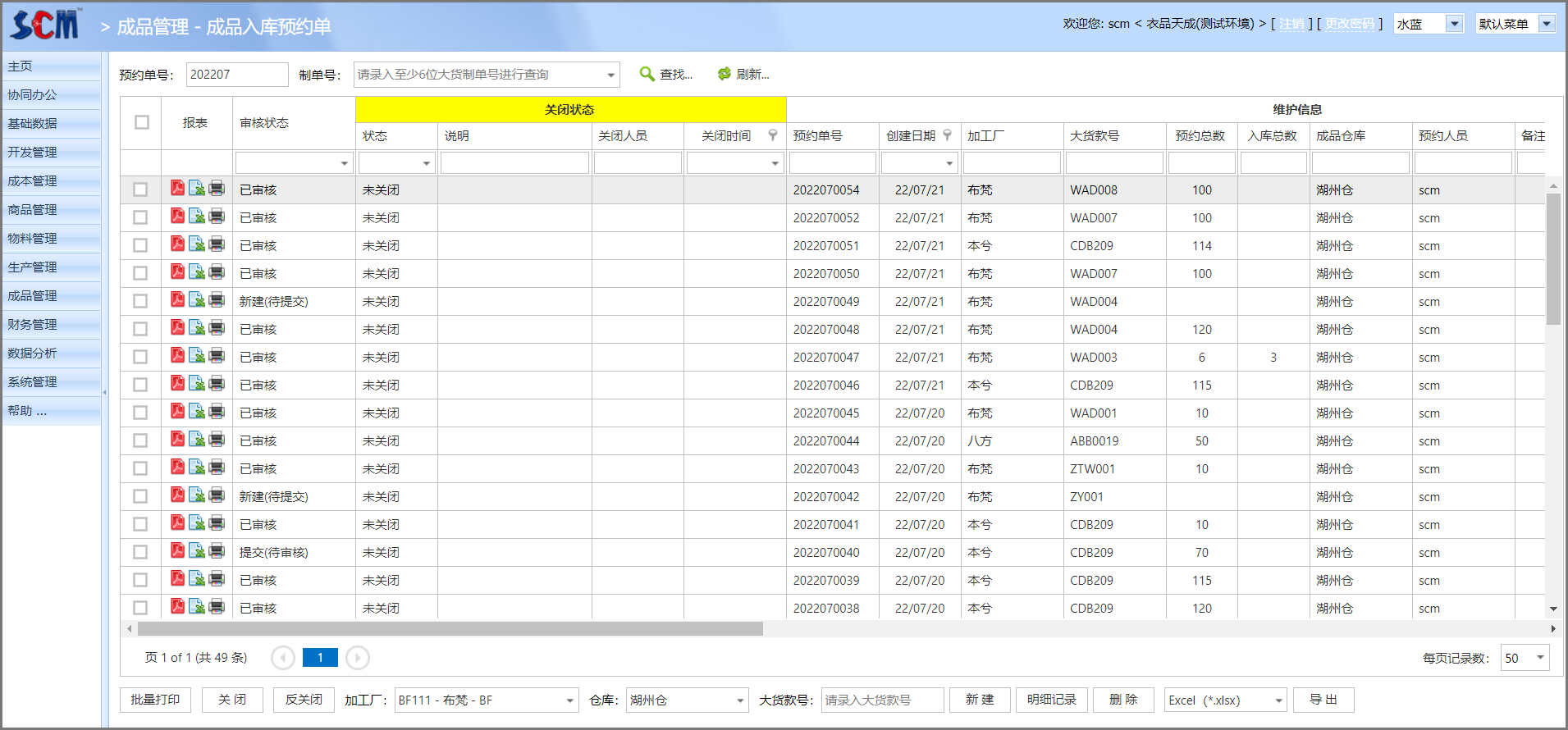
Task: Click the PDF icon for order 2022070054
Action: pos(177,189)
